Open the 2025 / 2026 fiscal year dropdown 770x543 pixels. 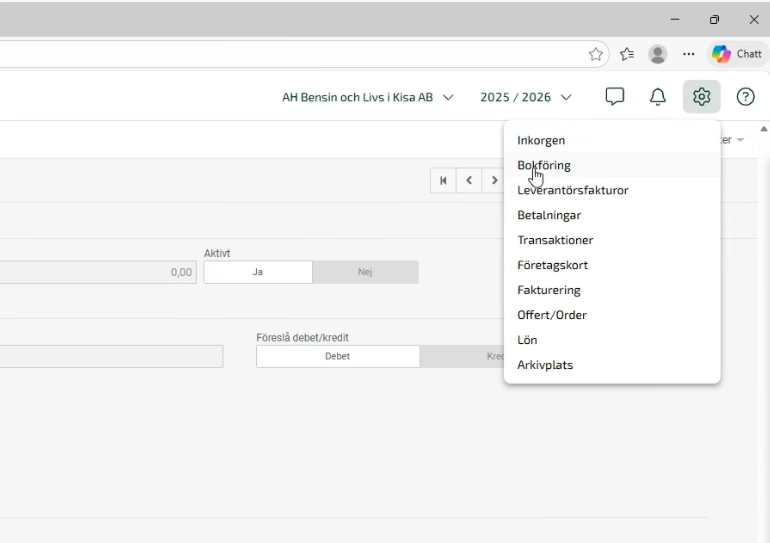tap(525, 97)
